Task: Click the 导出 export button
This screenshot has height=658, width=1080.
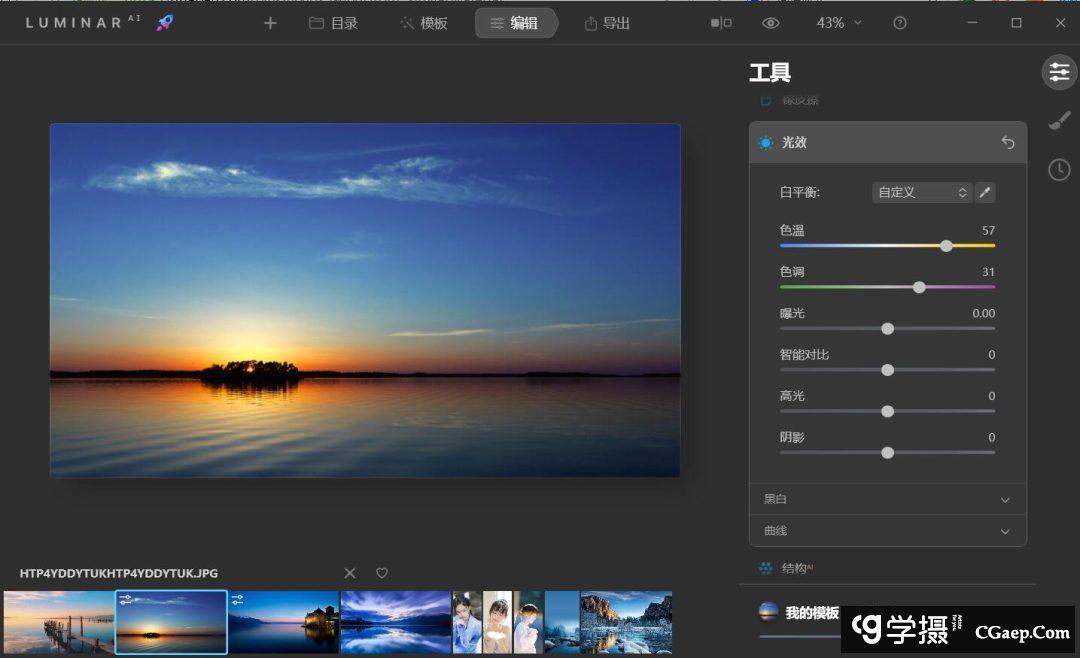Action: 607,23
